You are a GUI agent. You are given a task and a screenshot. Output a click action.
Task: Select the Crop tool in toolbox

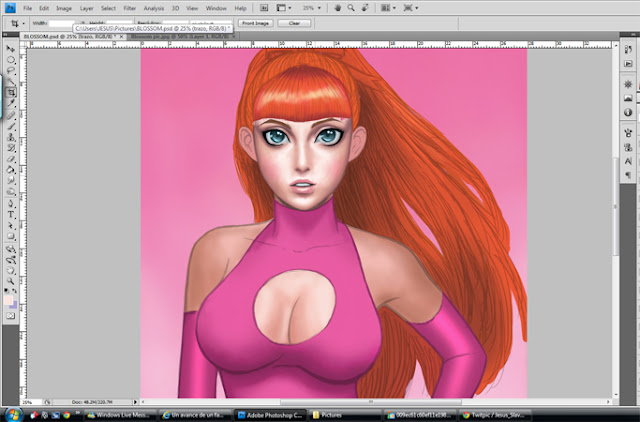pos(11,92)
